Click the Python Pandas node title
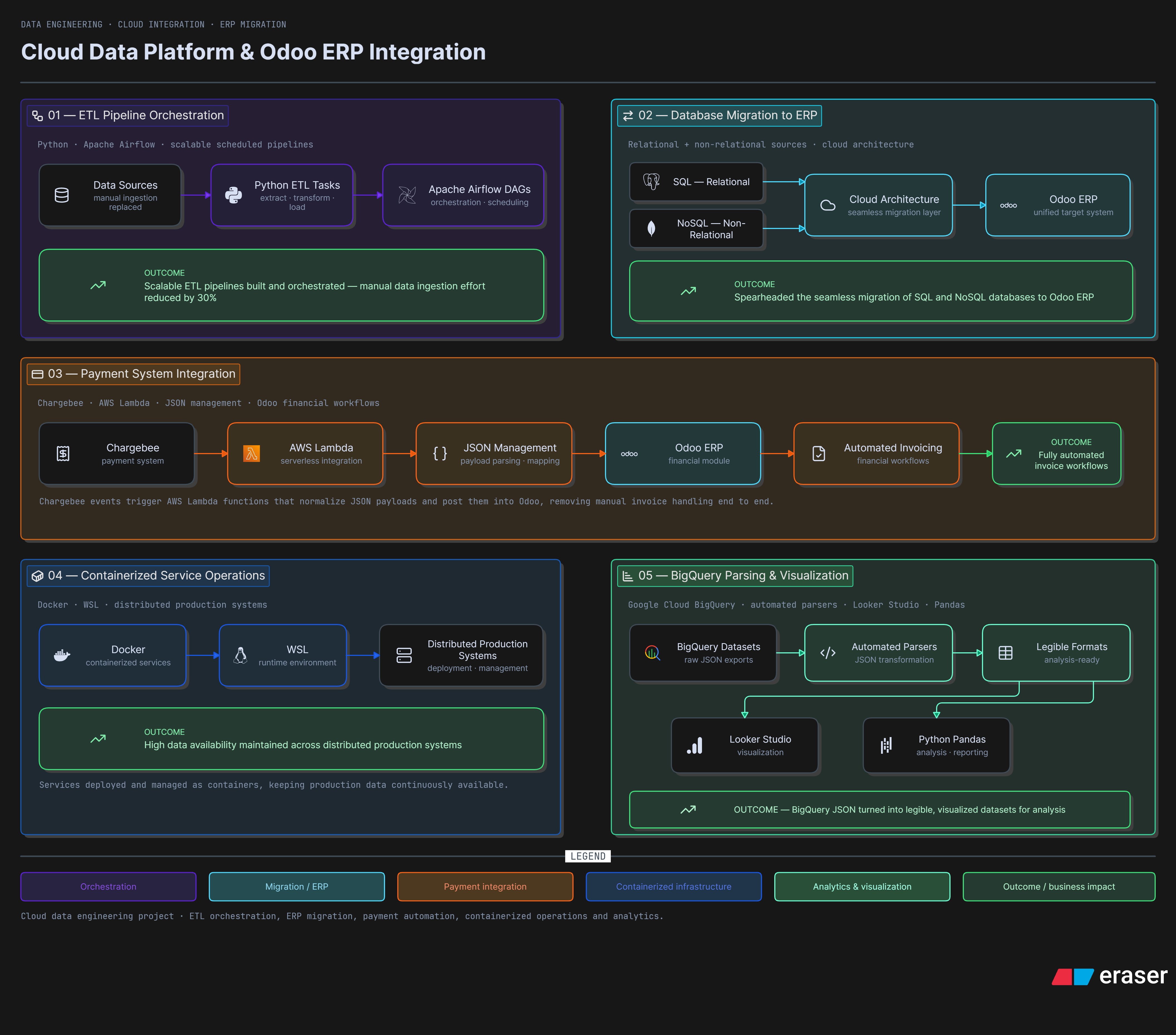The height and width of the screenshot is (1035, 1176). (952, 739)
